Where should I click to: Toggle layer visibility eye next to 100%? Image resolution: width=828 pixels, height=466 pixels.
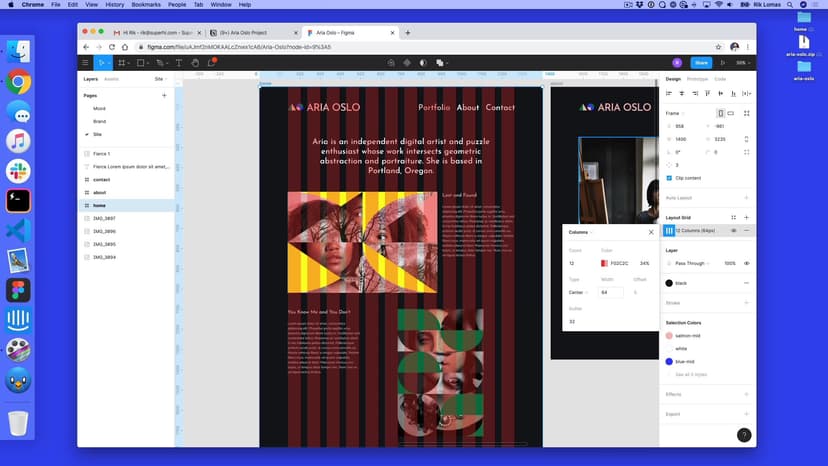tap(746, 263)
